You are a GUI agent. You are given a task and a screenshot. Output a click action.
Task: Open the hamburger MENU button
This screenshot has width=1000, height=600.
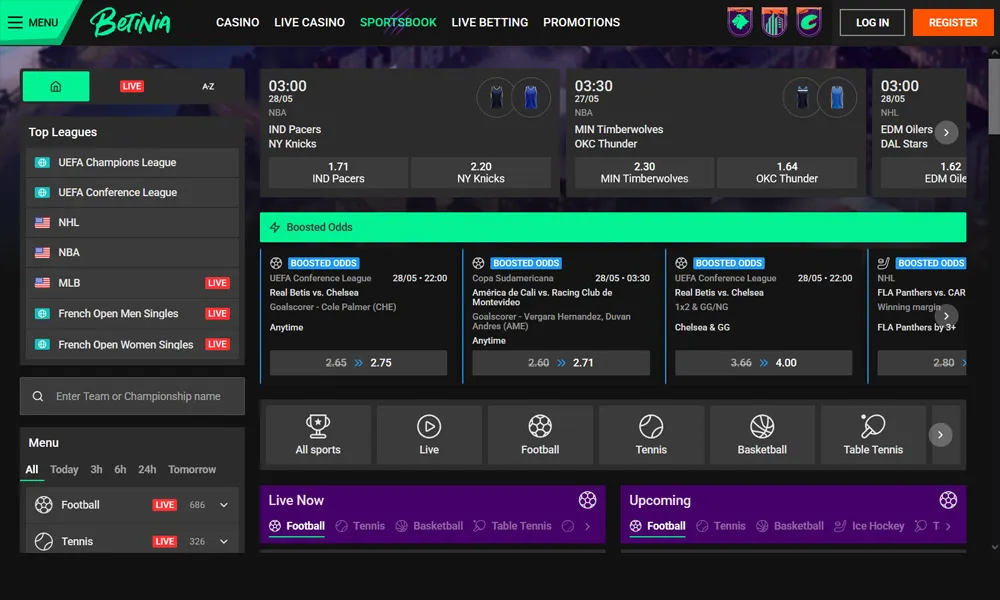[32, 22]
